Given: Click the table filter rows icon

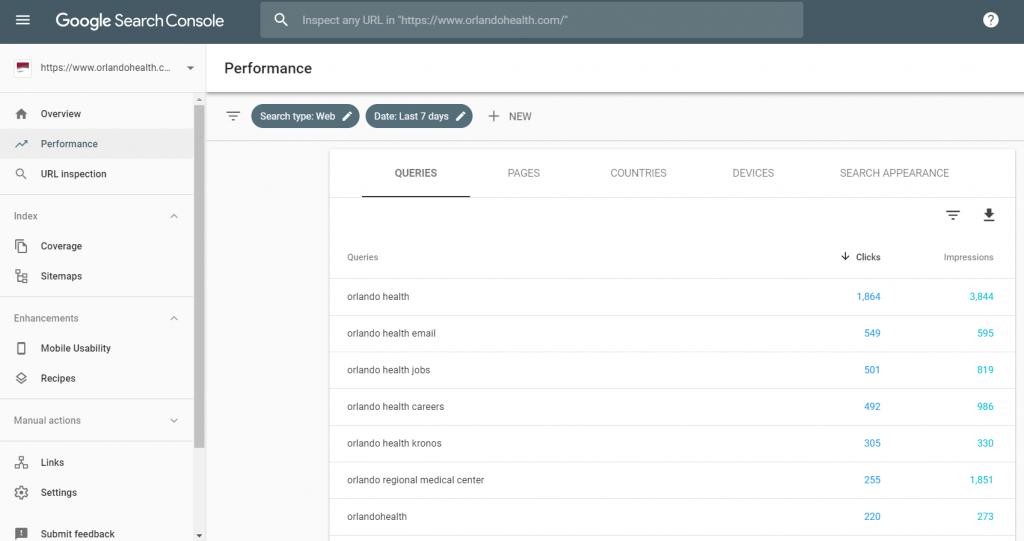Looking at the screenshot, I should click(953, 215).
